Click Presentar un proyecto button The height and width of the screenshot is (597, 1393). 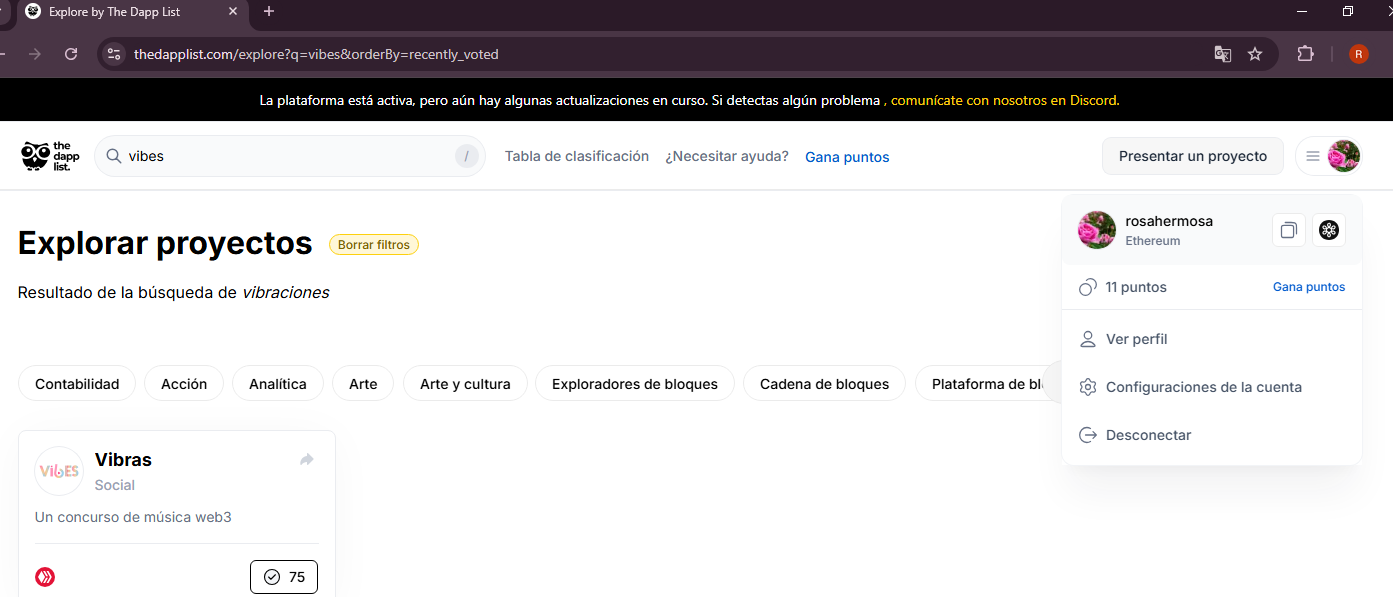point(1193,156)
